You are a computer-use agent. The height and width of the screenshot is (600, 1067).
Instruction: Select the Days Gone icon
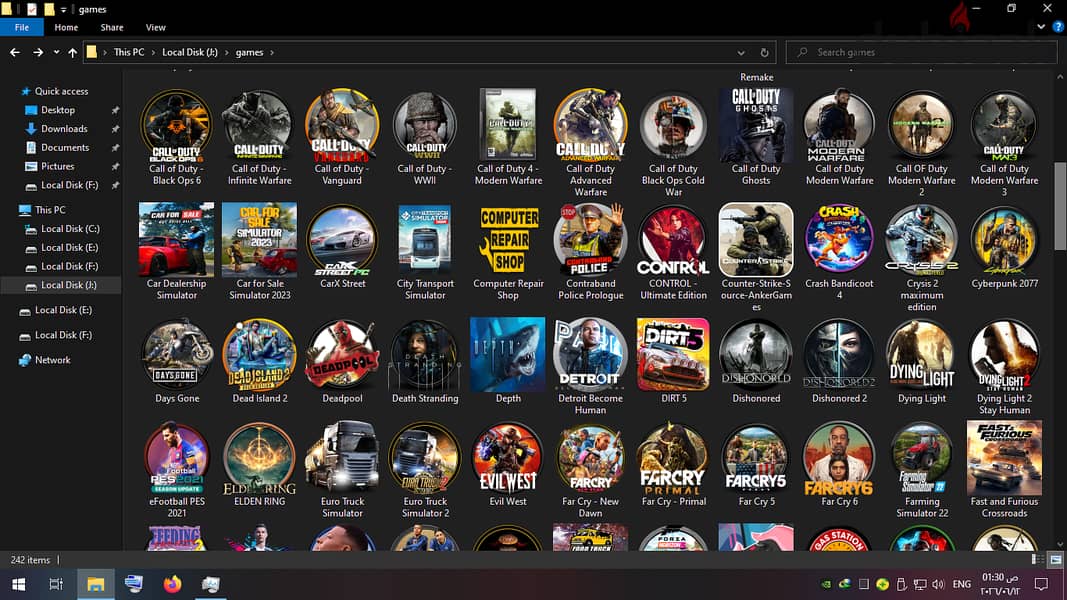pyautogui.click(x=176, y=354)
